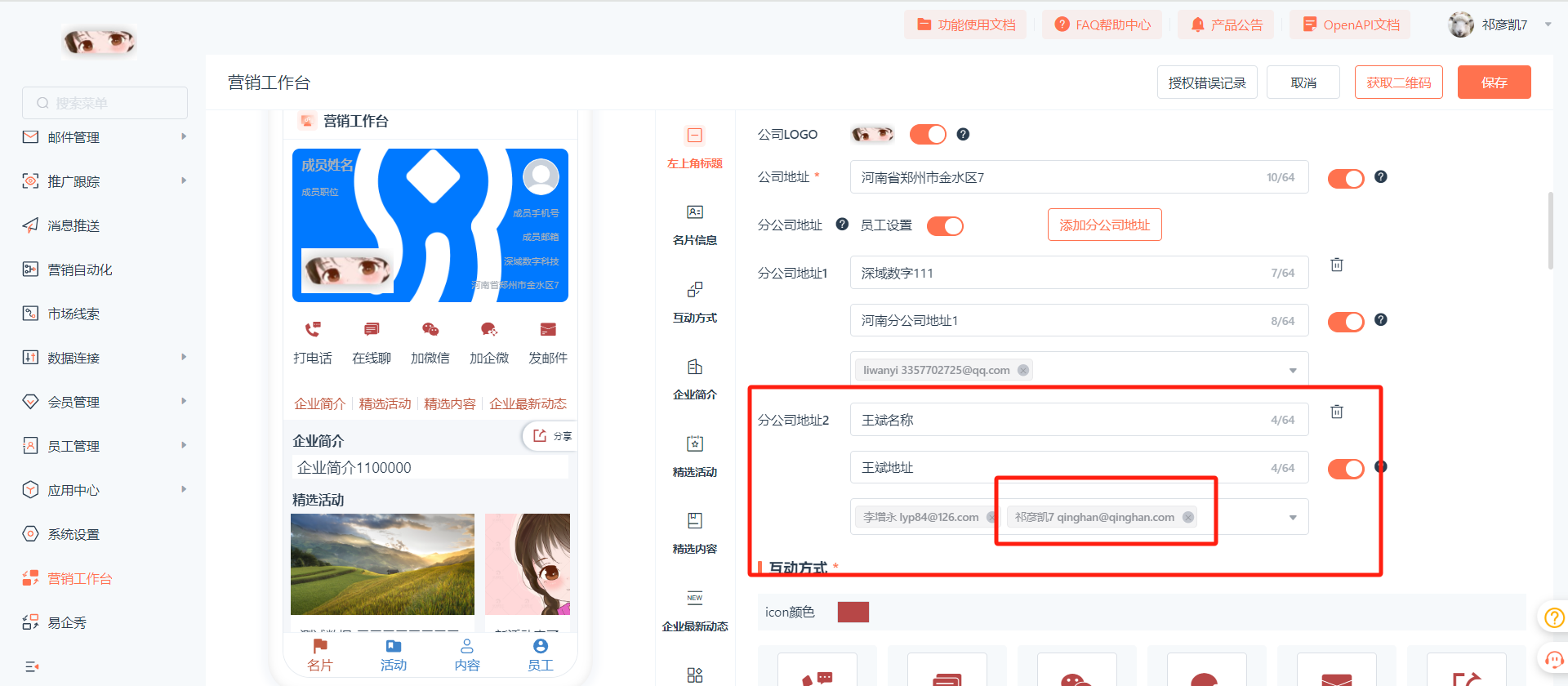Toggle 公司地址 display switch
The image size is (1568, 686).
(x=1346, y=178)
